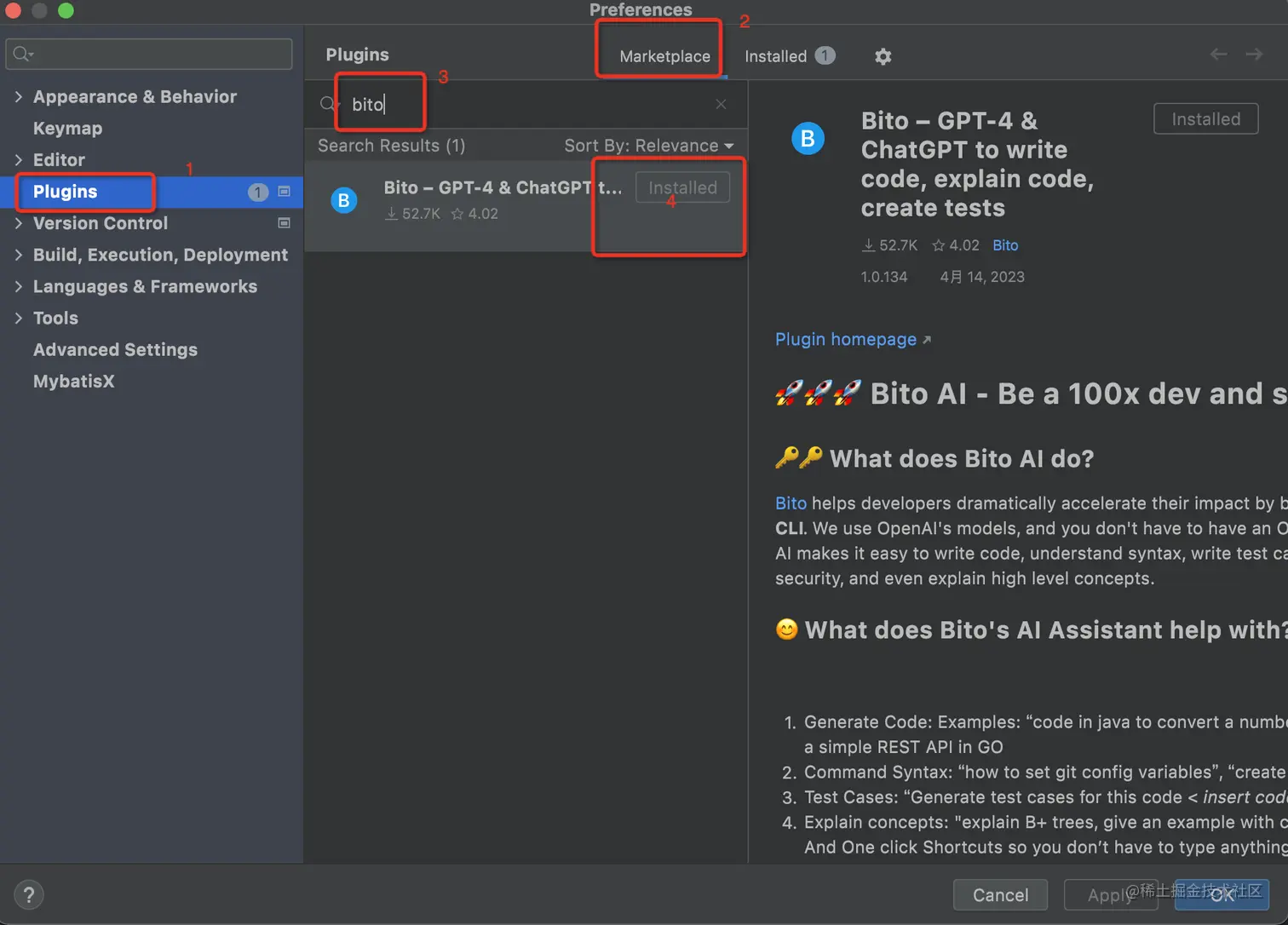Expand Version Control settings
This screenshot has height=925, width=1288.
[19, 223]
